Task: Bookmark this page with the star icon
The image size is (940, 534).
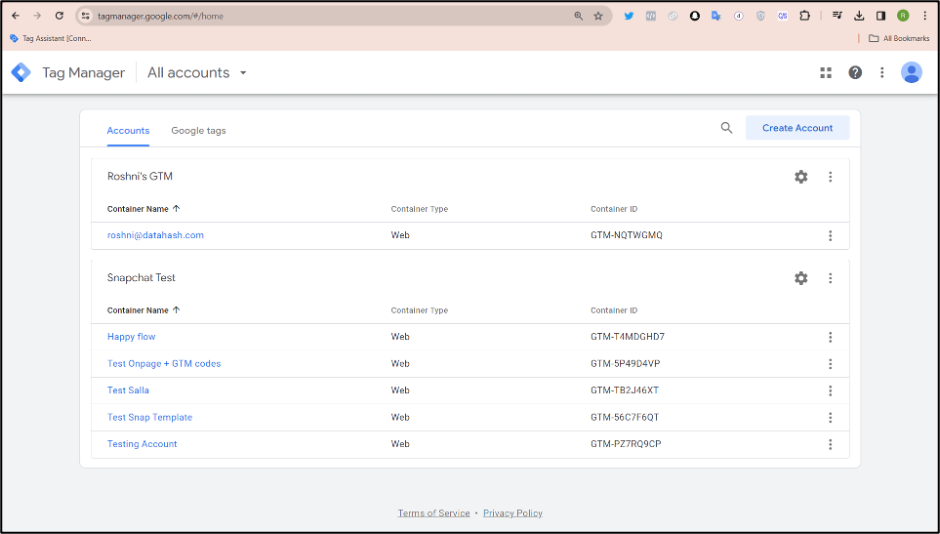Action: click(598, 16)
